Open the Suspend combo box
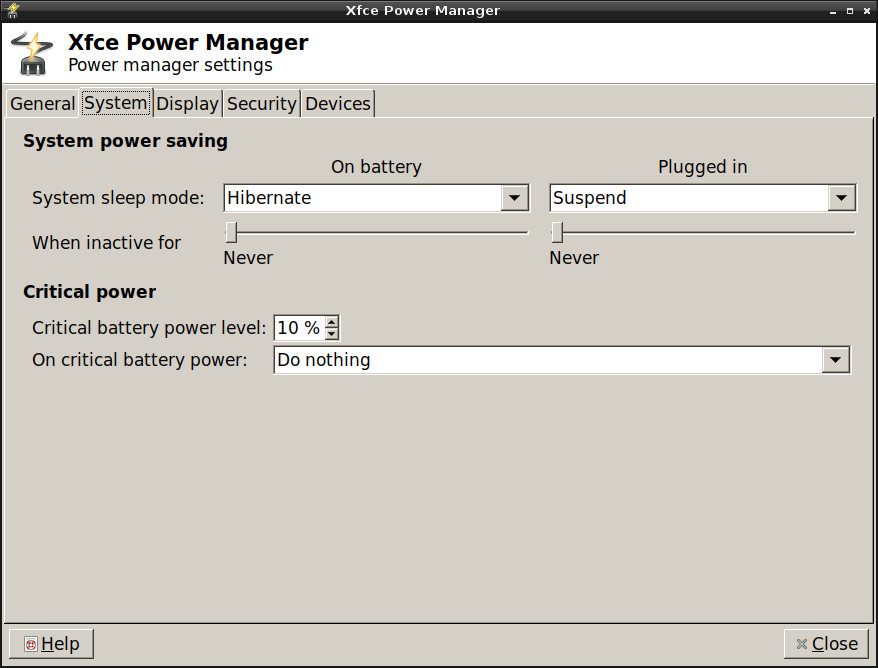The image size is (878, 668). tap(703, 198)
